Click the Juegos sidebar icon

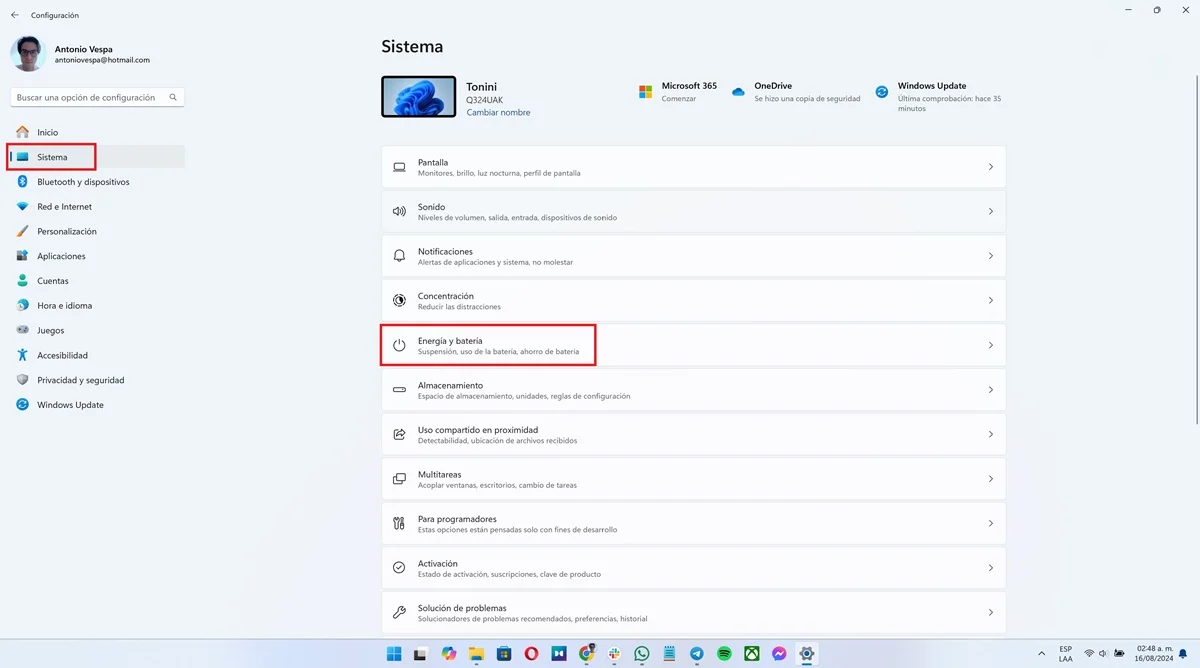click(22, 330)
